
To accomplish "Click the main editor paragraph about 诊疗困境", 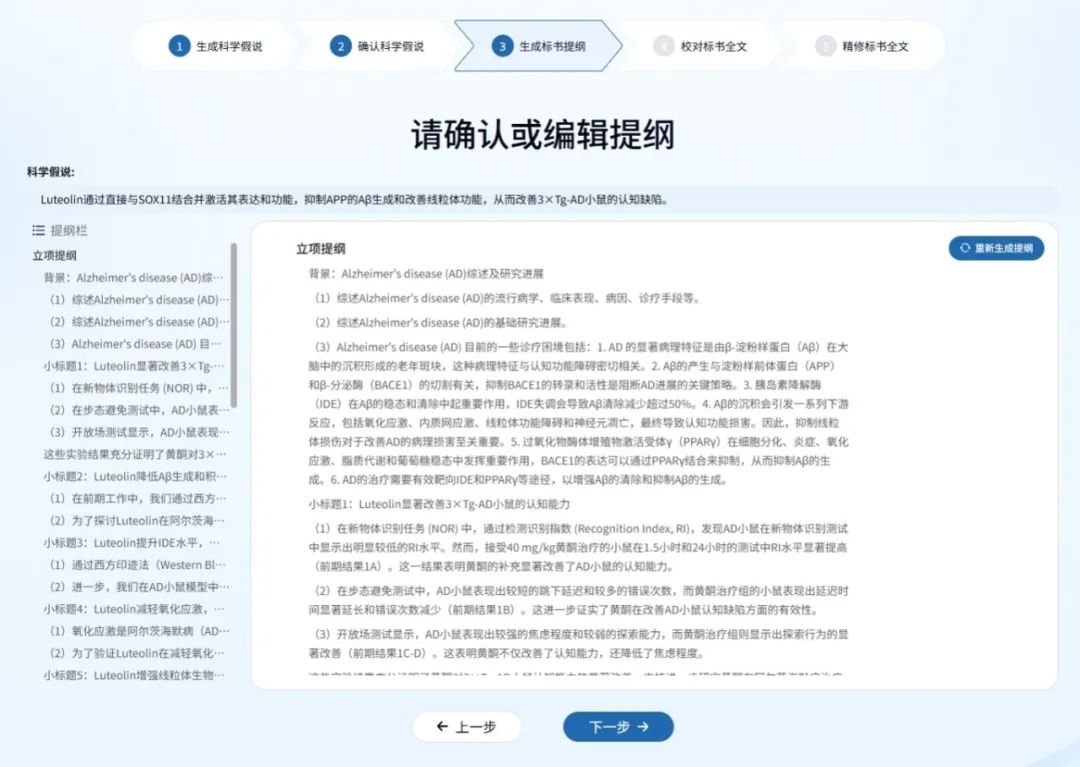I will coord(579,413).
